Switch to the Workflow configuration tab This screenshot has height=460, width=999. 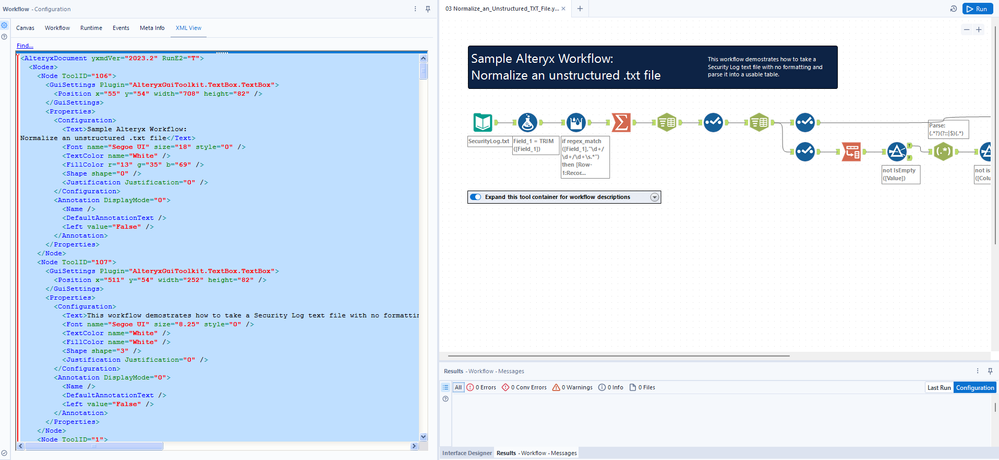point(57,28)
